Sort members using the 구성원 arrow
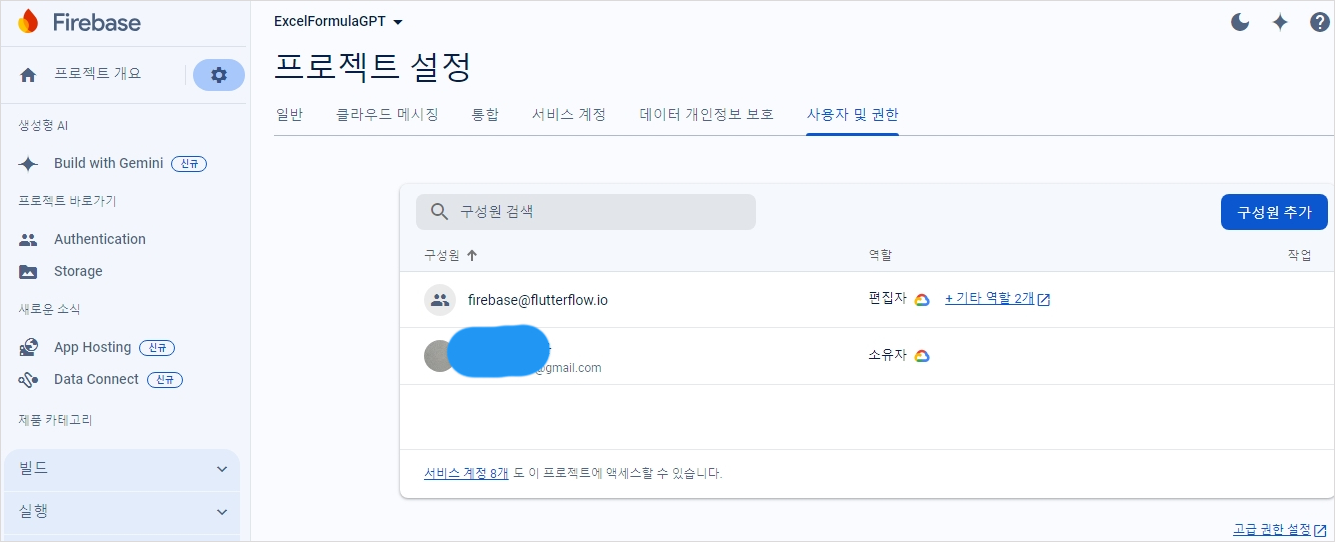The width and height of the screenshot is (1335, 542). (472, 255)
